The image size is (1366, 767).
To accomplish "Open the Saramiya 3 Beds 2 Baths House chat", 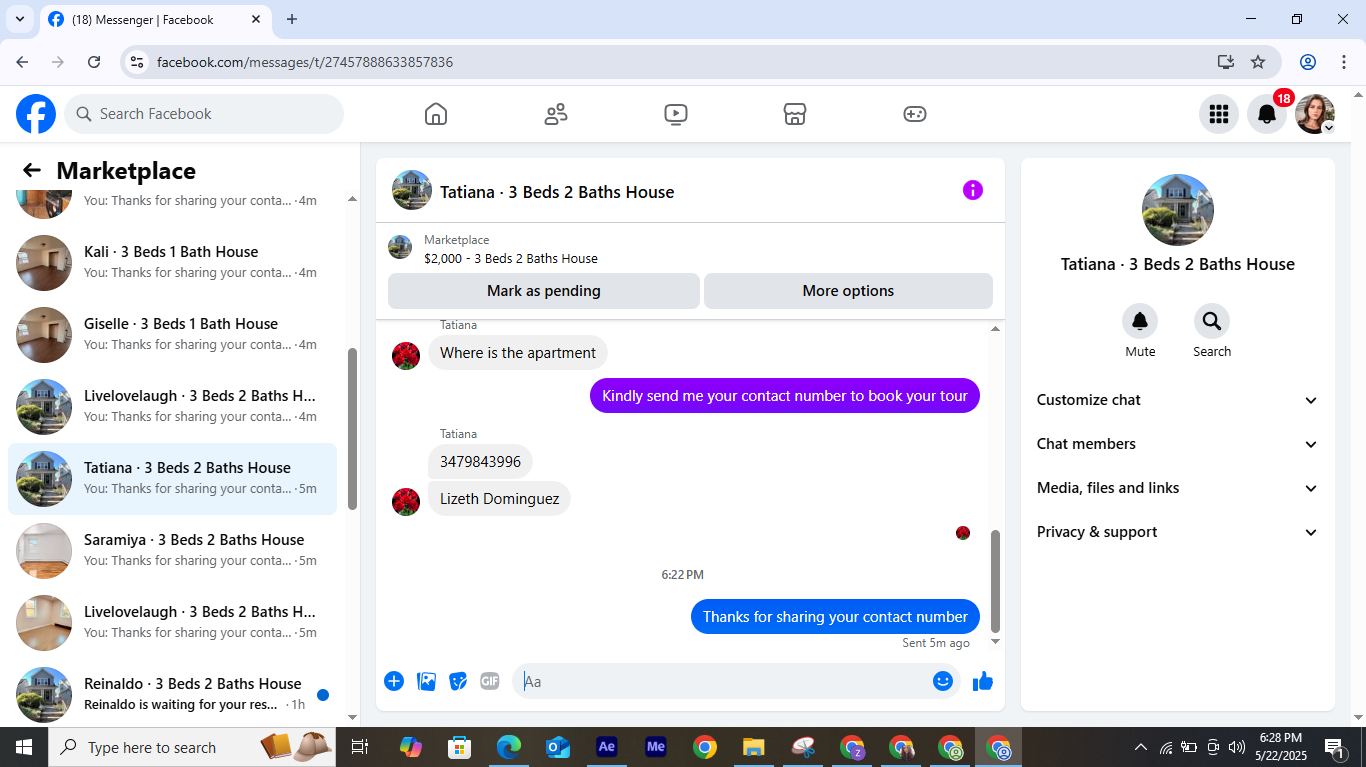I will click(172, 551).
